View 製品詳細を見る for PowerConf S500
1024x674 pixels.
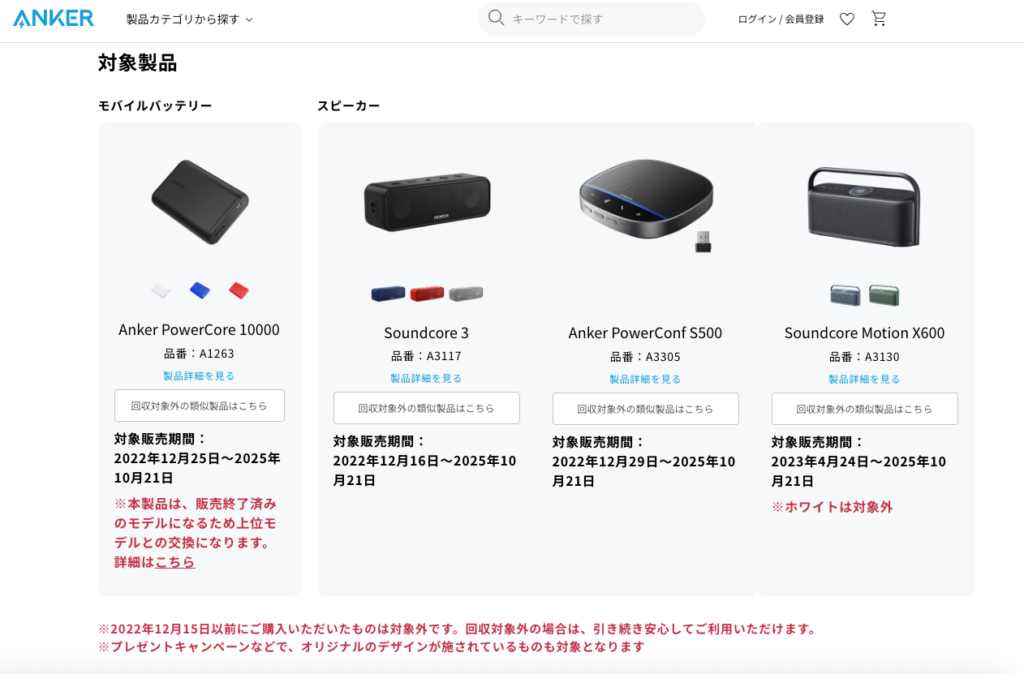[x=645, y=379]
